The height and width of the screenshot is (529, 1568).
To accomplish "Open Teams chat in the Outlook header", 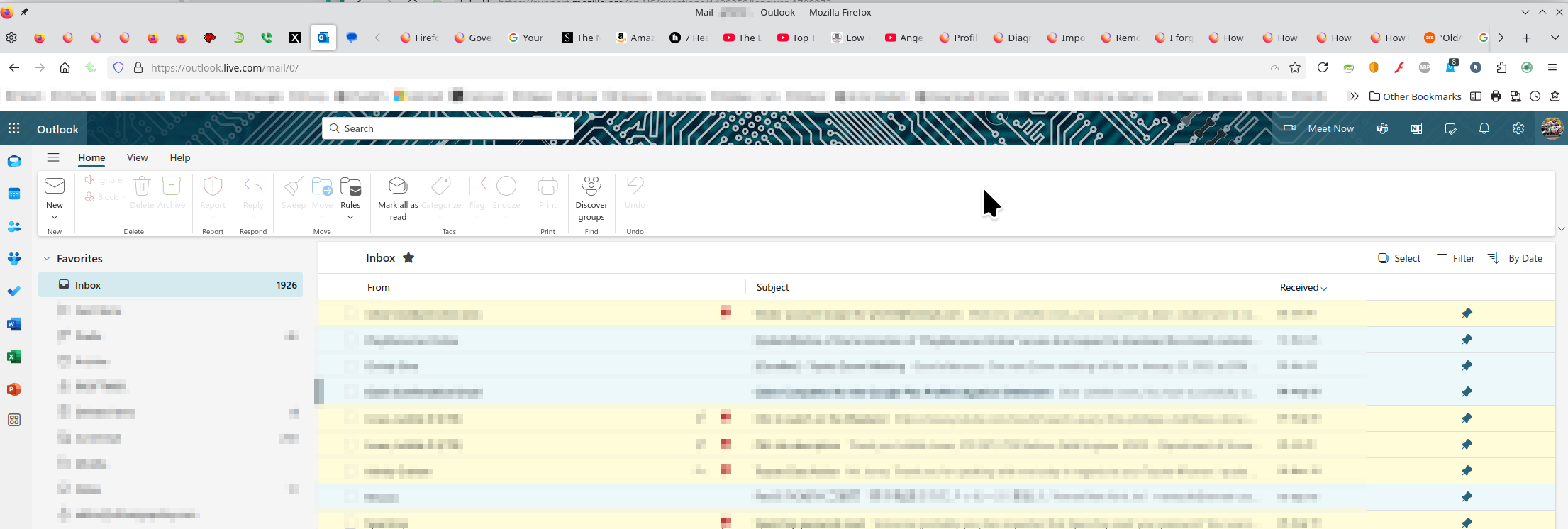I will 1382,128.
